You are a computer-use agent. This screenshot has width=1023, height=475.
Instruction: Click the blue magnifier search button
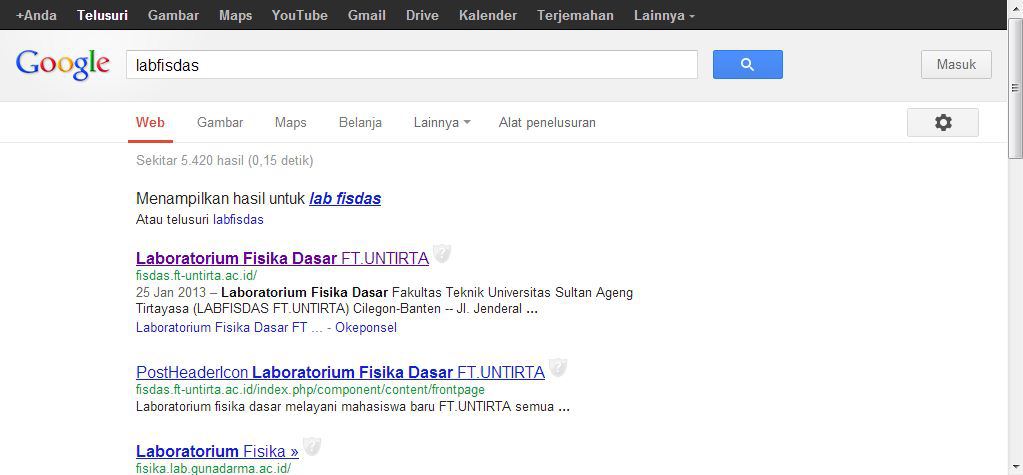point(748,65)
